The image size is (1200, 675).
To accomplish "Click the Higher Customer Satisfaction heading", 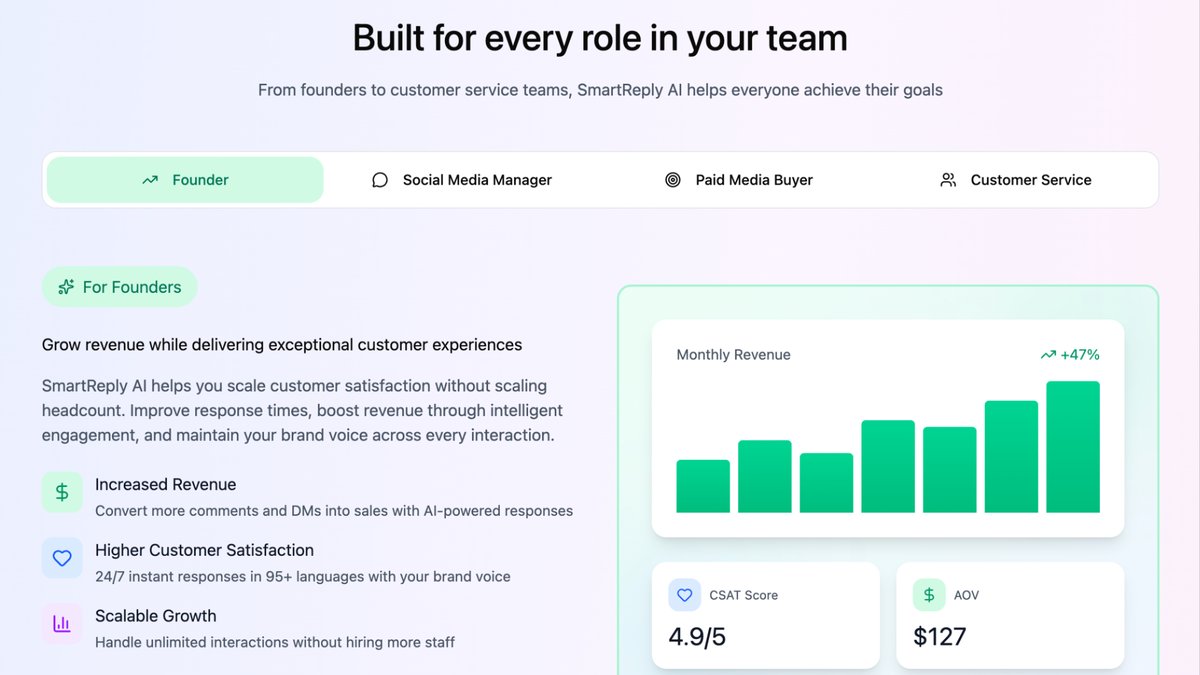I will tap(205, 550).
